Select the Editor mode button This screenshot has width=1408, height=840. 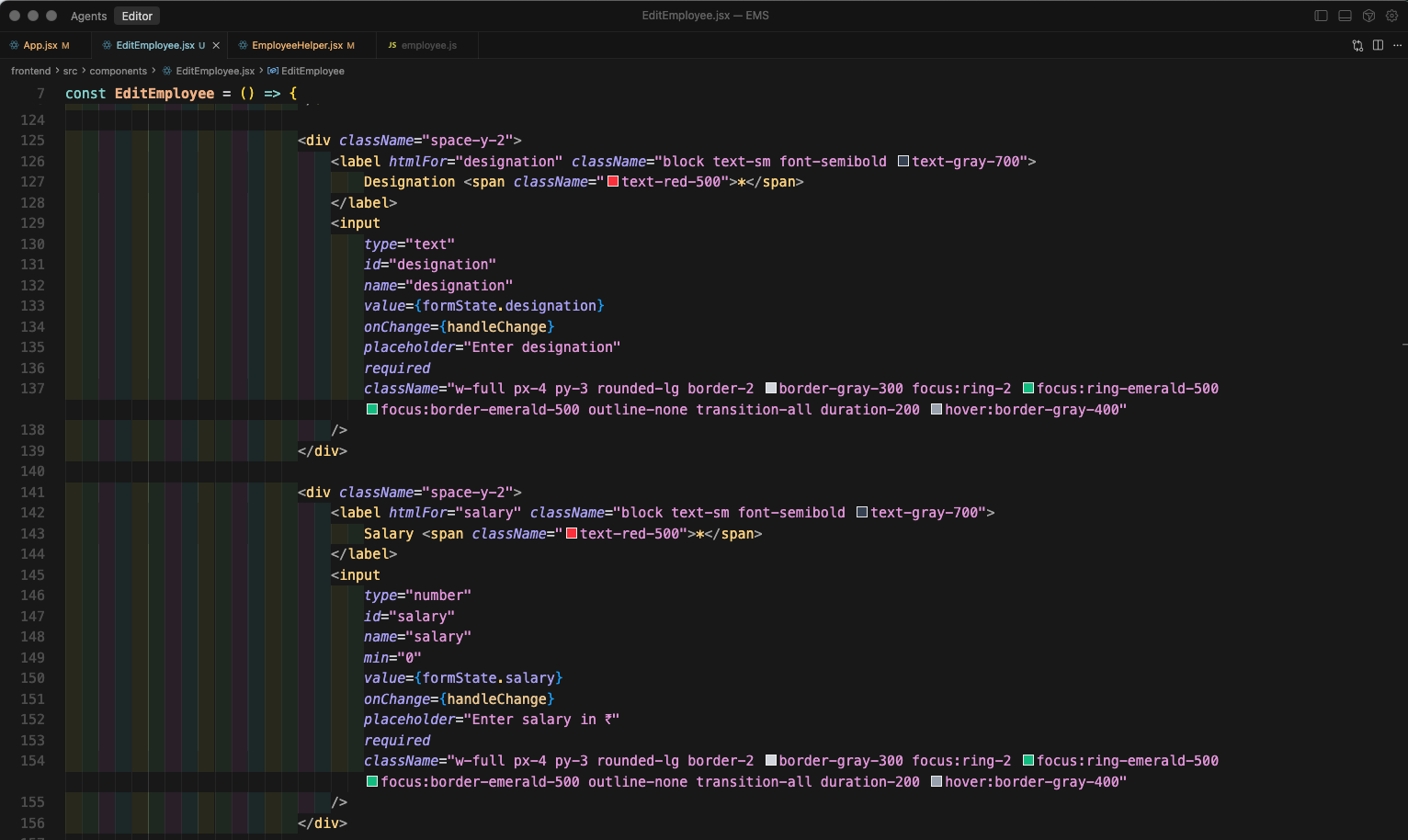pos(137,16)
